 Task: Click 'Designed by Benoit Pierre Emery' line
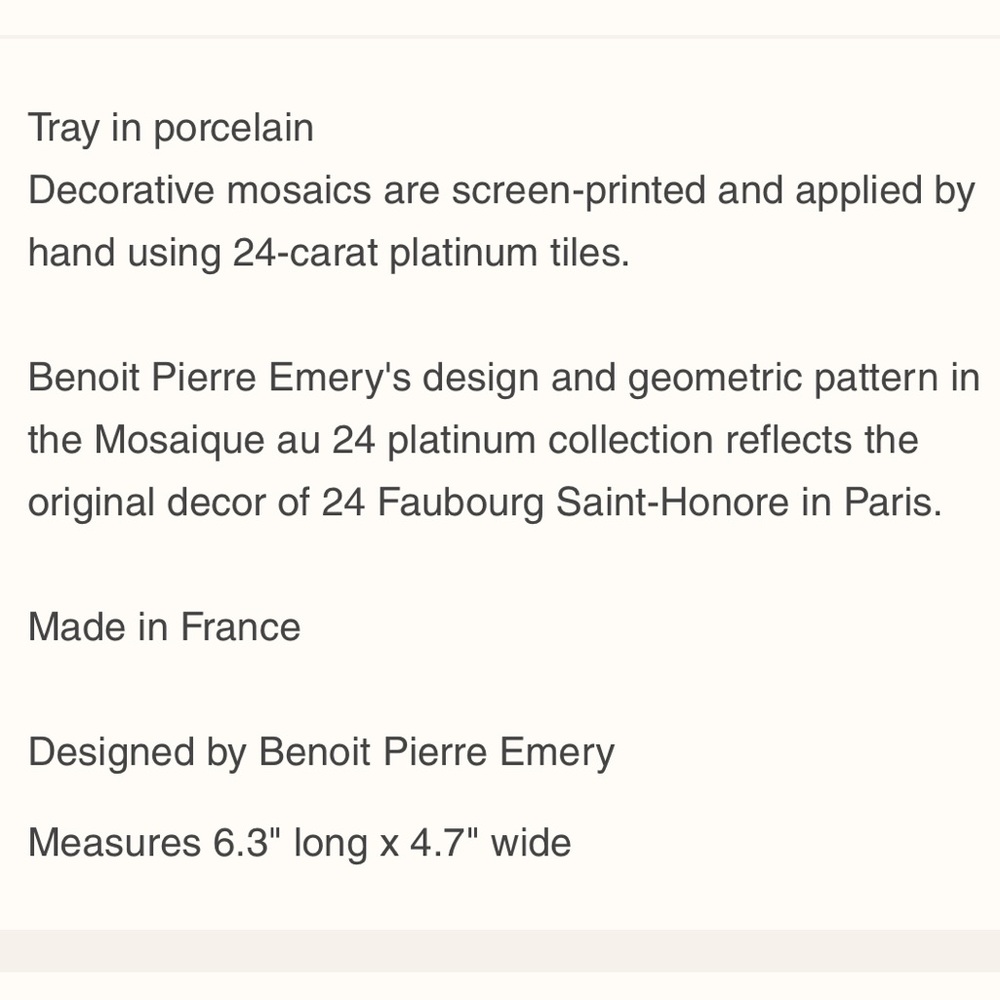321,752
